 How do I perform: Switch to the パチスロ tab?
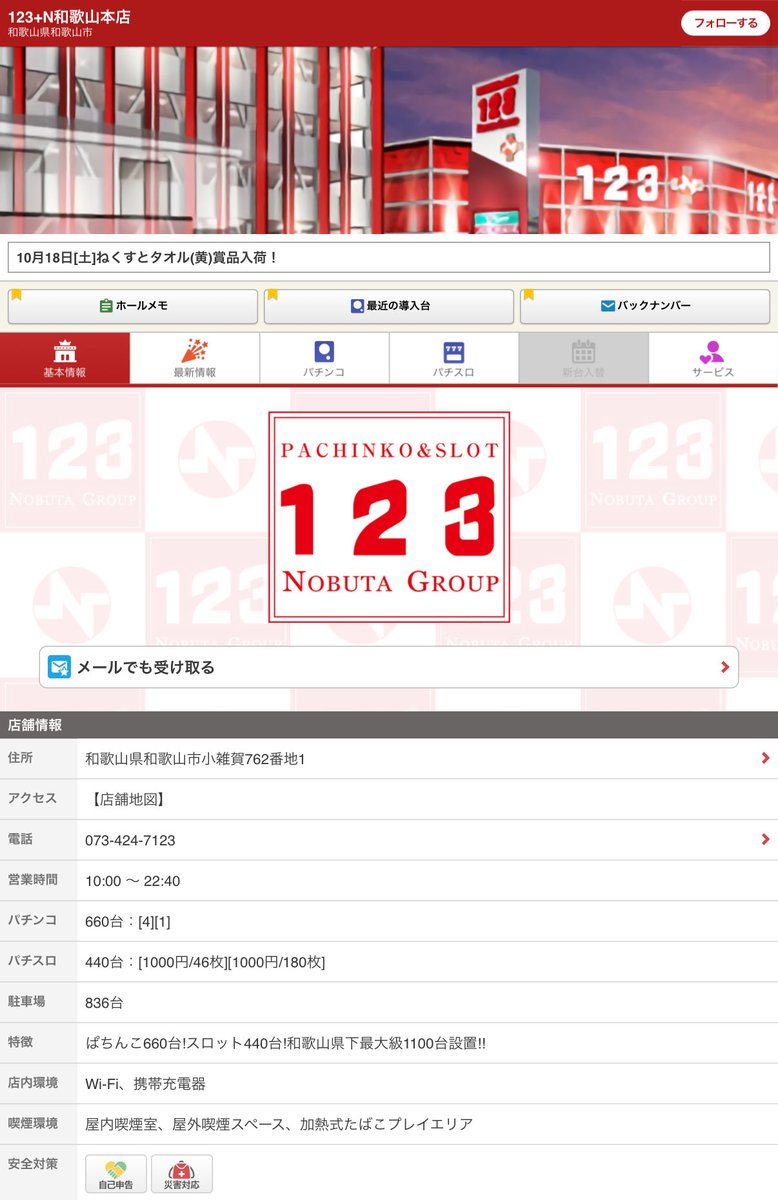454,358
